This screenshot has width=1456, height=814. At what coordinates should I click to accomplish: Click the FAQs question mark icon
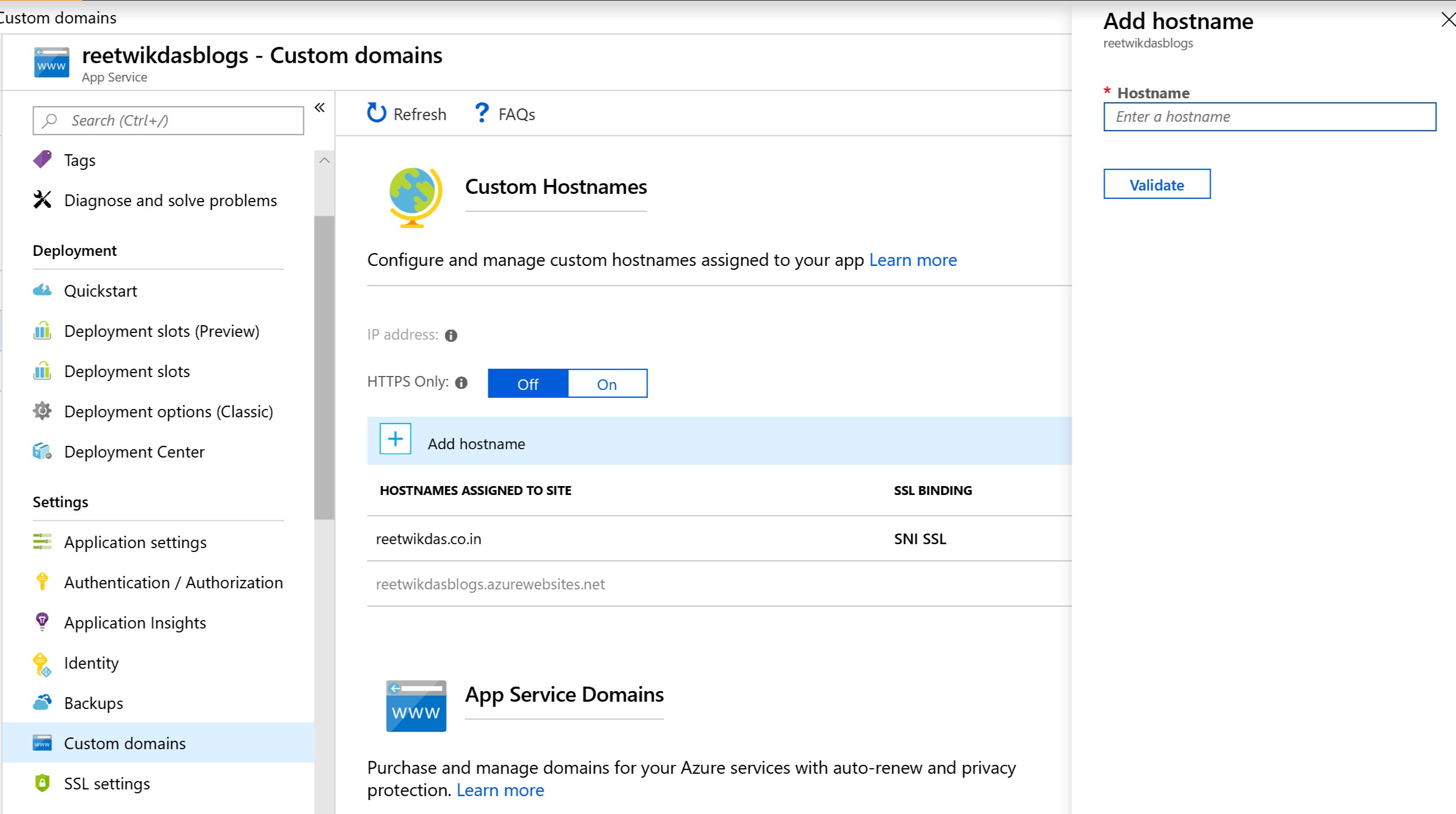tap(482, 112)
